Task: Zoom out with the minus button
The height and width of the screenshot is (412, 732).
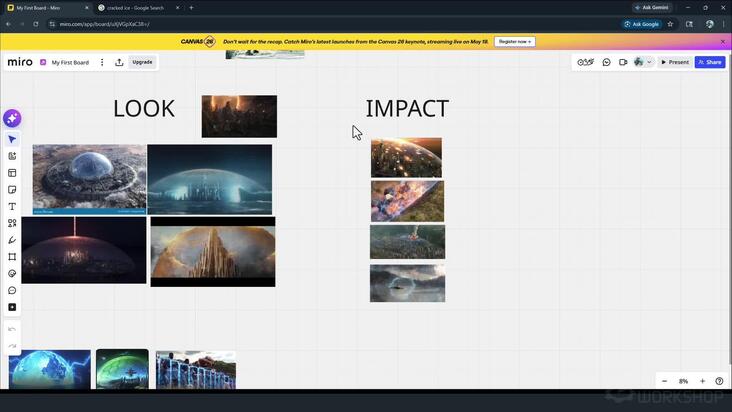Action: [x=664, y=381]
